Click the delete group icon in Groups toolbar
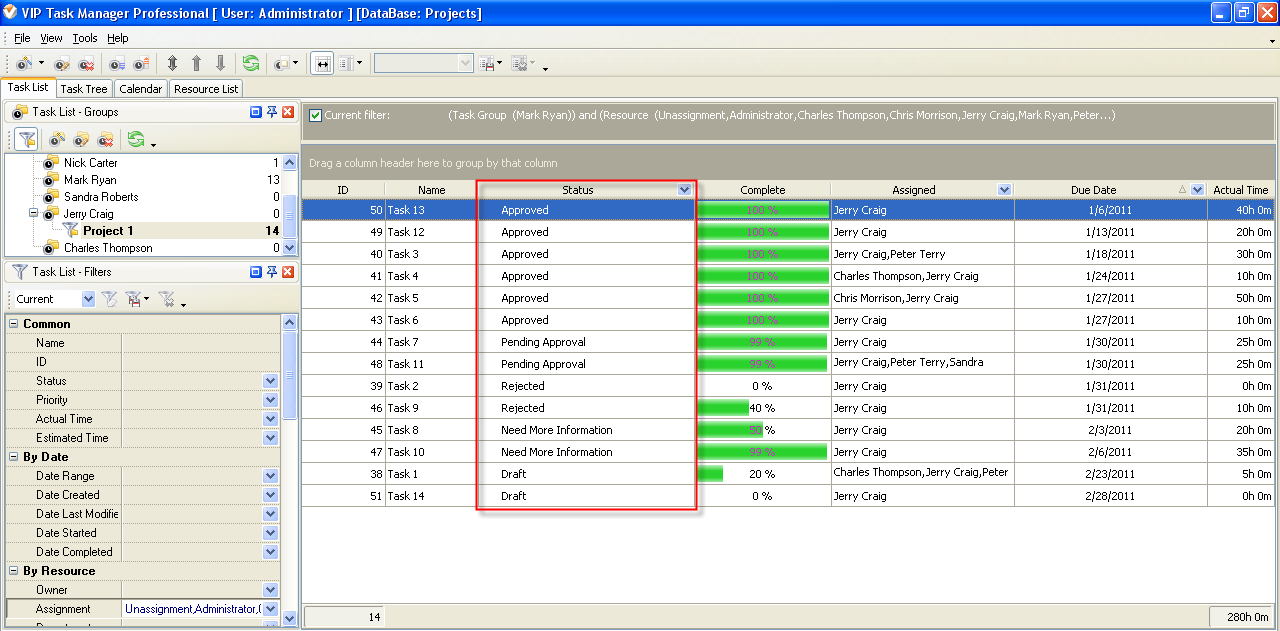 104,139
